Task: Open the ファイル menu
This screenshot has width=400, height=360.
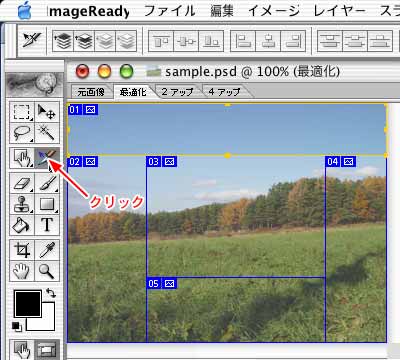Action: coord(169,11)
